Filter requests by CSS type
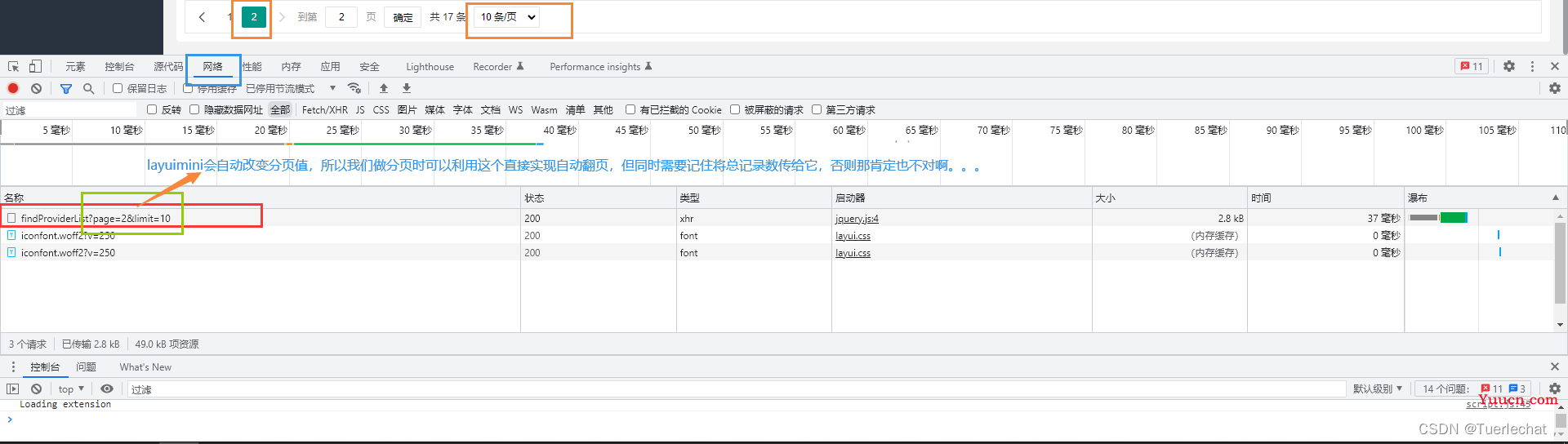The image size is (1568, 444). (x=381, y=109)
